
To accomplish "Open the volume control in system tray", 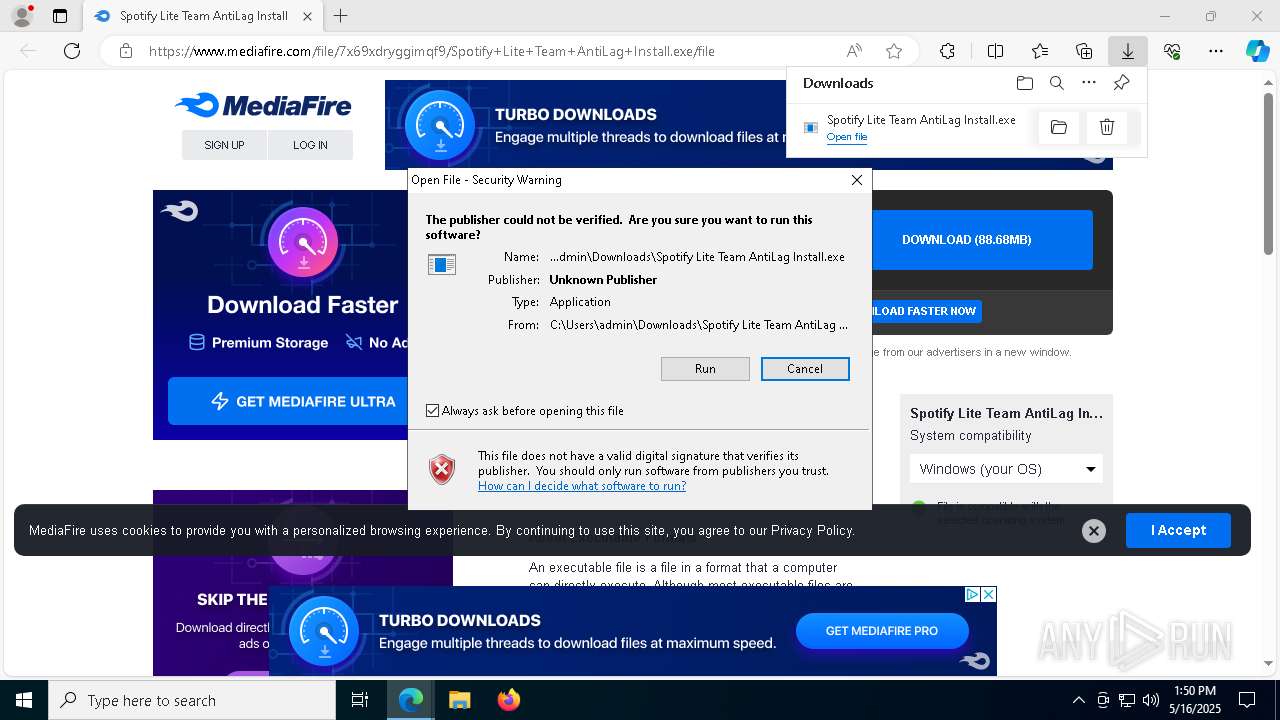I will click(x=1151, y=700).
